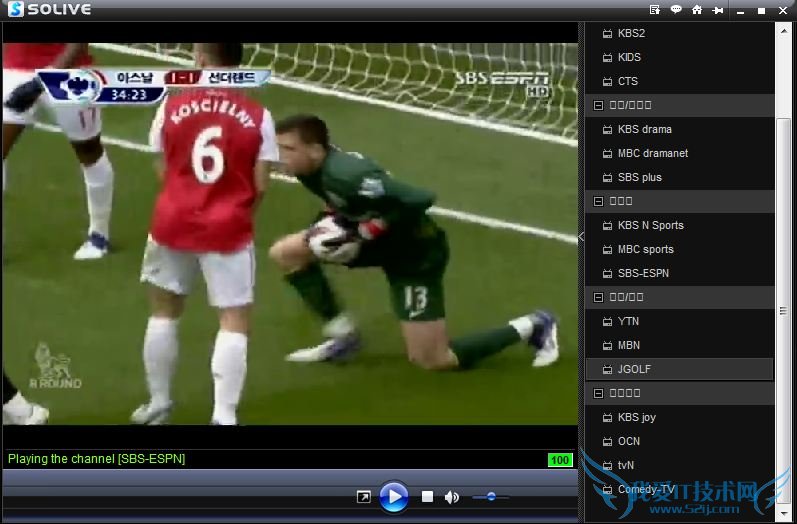Open the MBC dramanet channel
Screen dimensions: 797x524
pyautogui.click(x=679, y=153)
